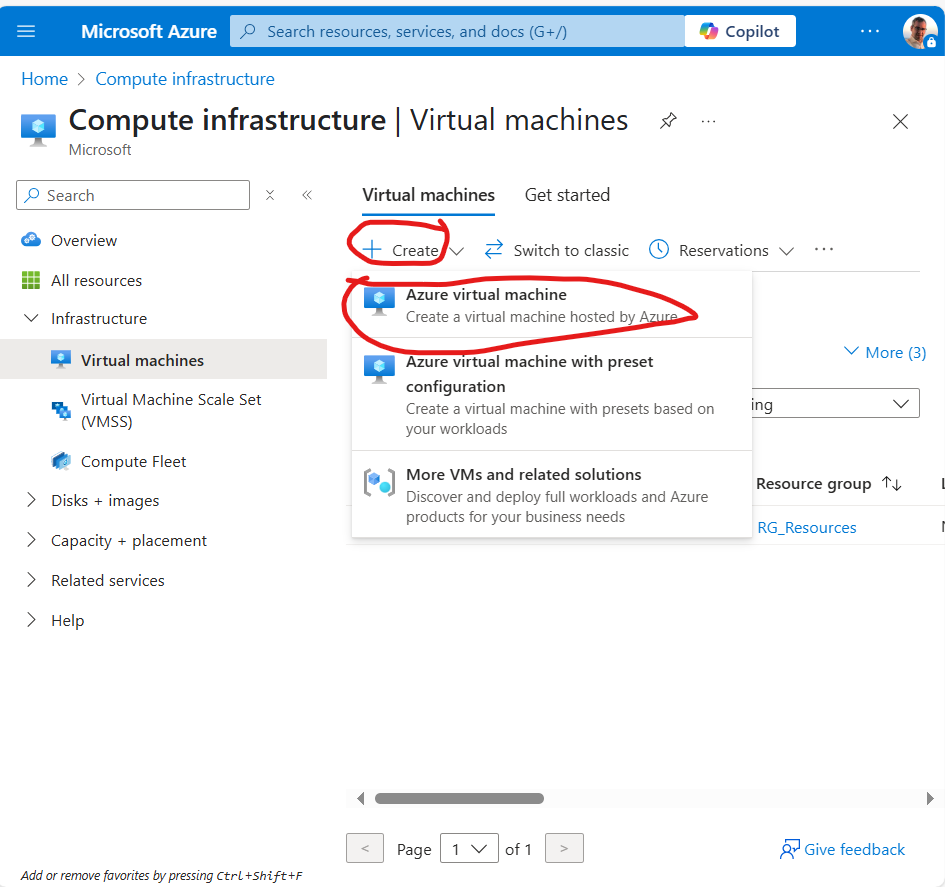Expand the More (3) filters link
The width and height of the screenshot is (945, 887).
(x=885, y=352)
